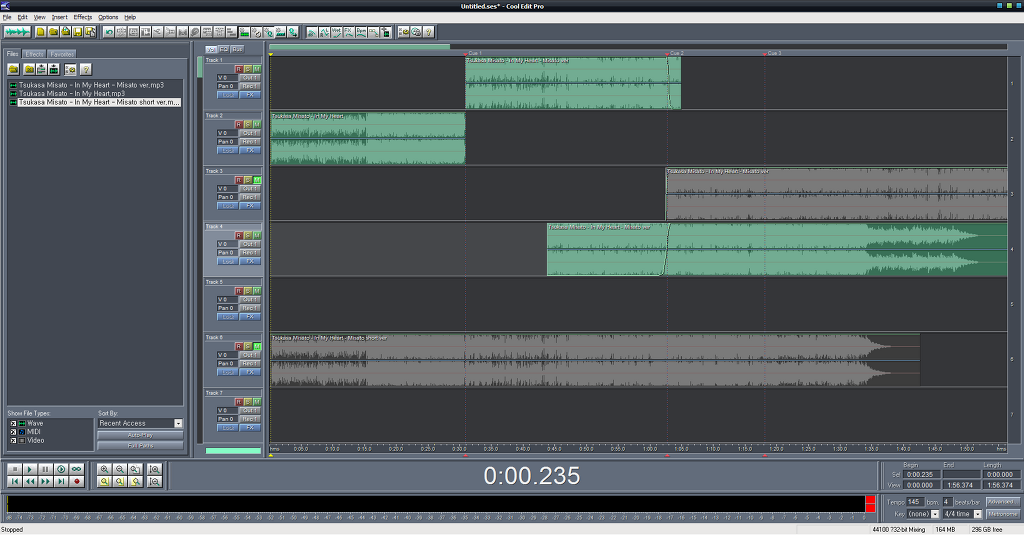This screenshot has height=536, width=1024.
Task: Arm Track 3 record R button
Action: pyautogui.click(x=238, y=179)
